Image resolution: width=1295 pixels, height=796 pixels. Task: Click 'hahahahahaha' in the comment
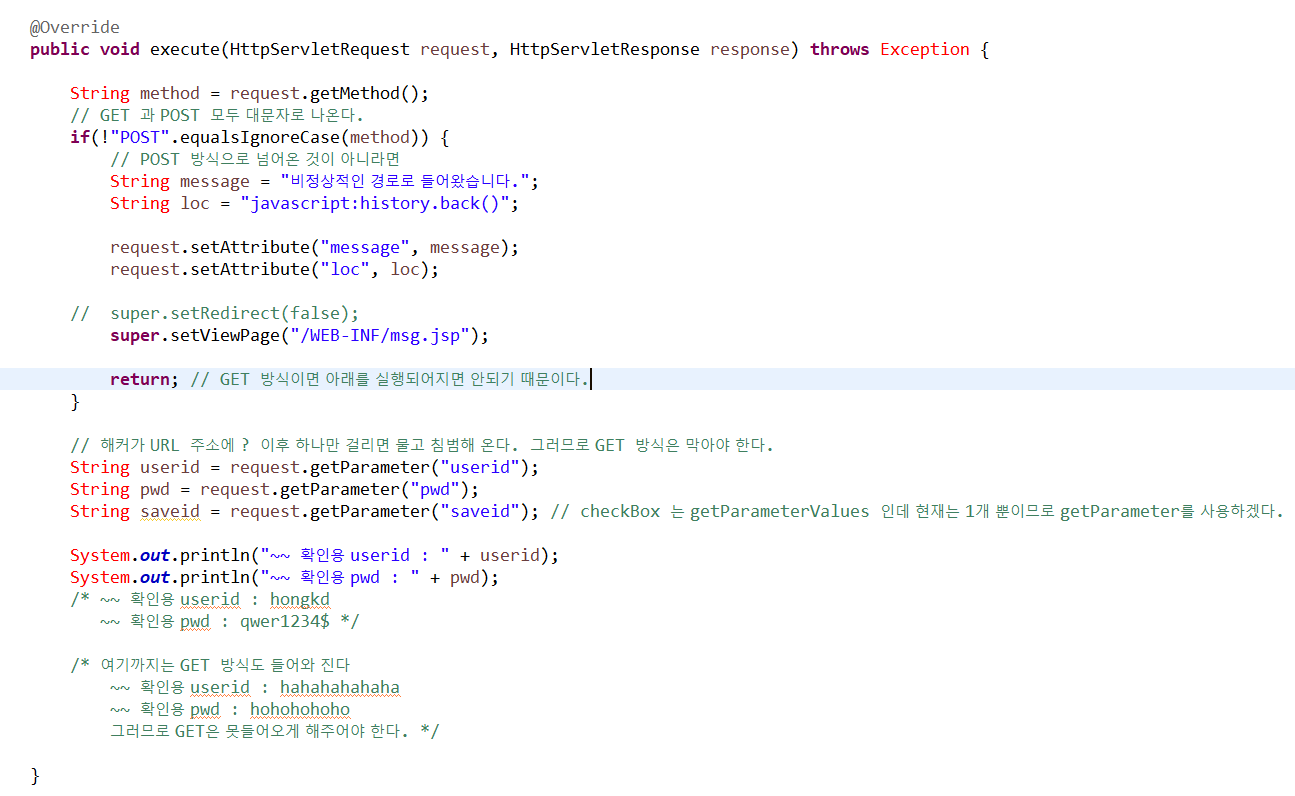(x=340, y=687)
